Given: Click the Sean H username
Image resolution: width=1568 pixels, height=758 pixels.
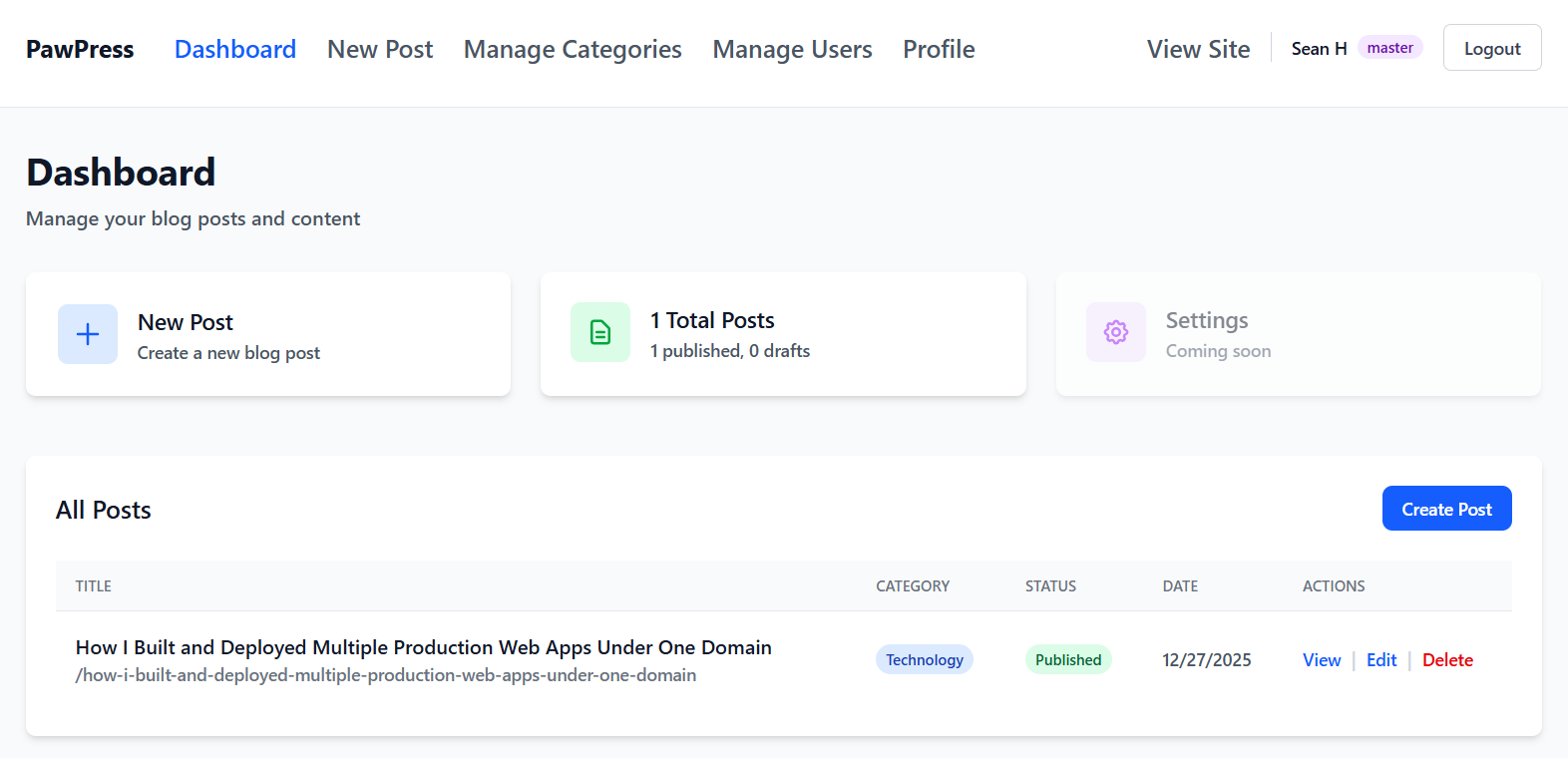Looking at the screenshot, I should coord(1319,49).
